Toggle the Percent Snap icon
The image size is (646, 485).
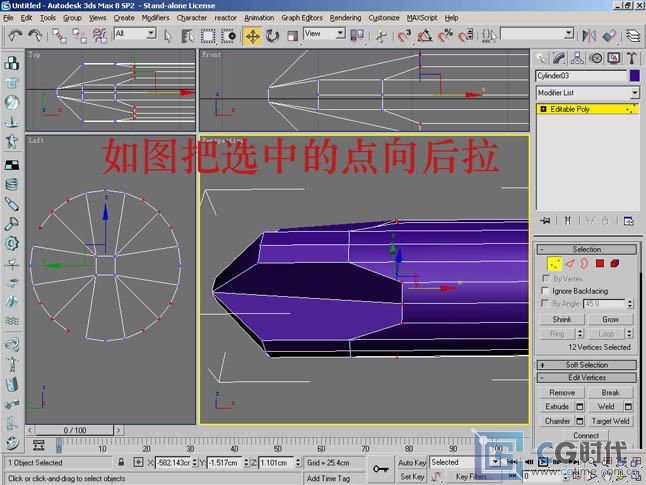tap(445, 36)
